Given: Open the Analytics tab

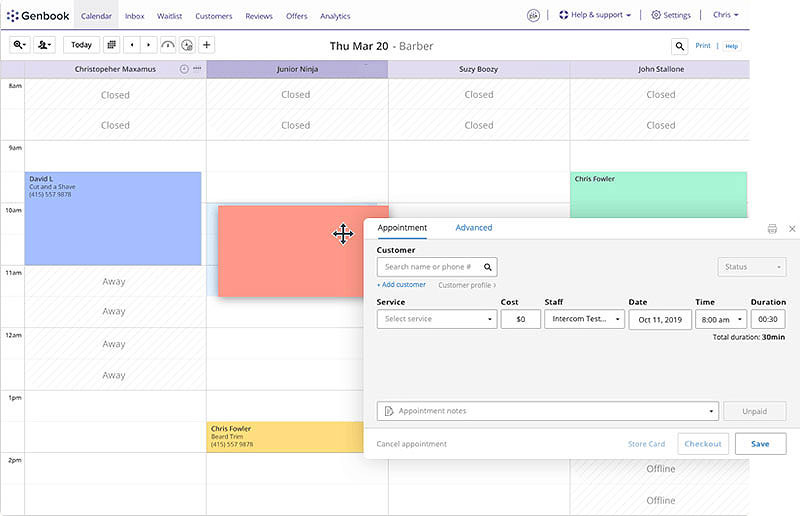Looking at the screenshot, I should (x=335, y=16).
